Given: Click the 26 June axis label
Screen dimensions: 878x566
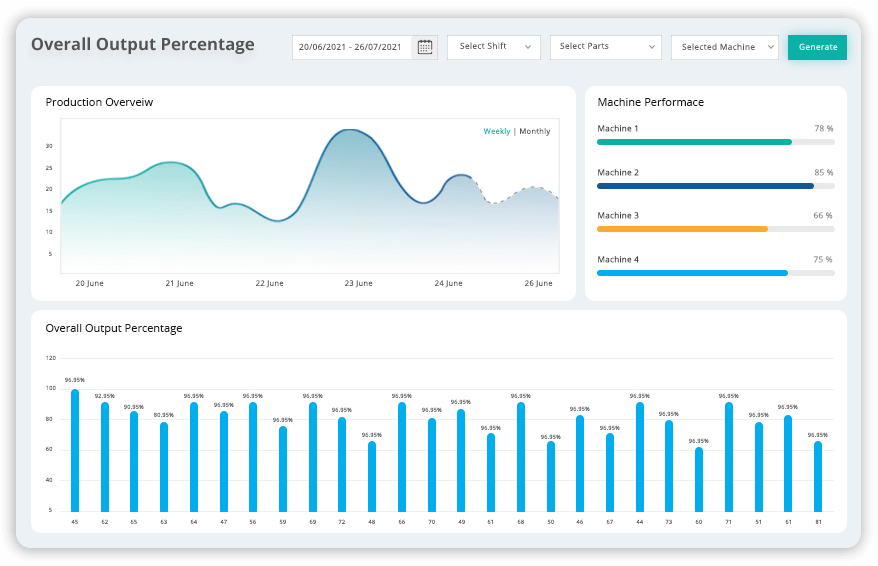Looking at the screenshot, I should [x=538, y=284].
